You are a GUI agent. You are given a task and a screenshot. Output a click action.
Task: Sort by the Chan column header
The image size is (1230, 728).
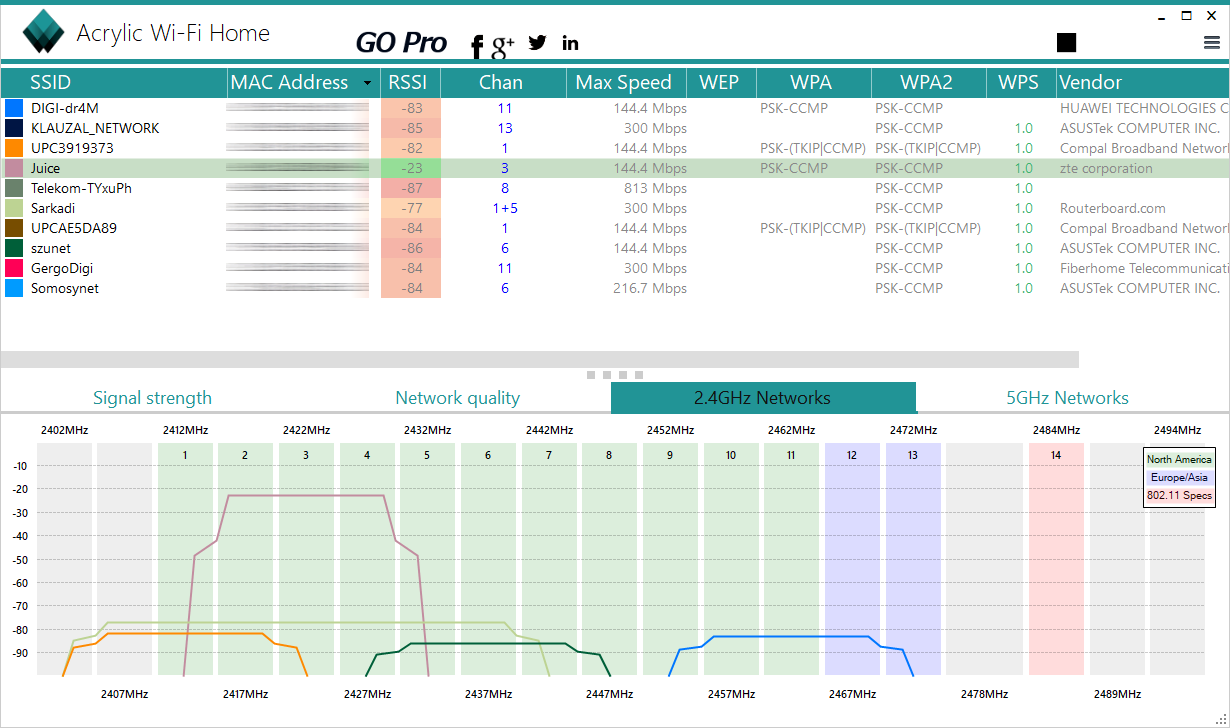coord(504,82)
